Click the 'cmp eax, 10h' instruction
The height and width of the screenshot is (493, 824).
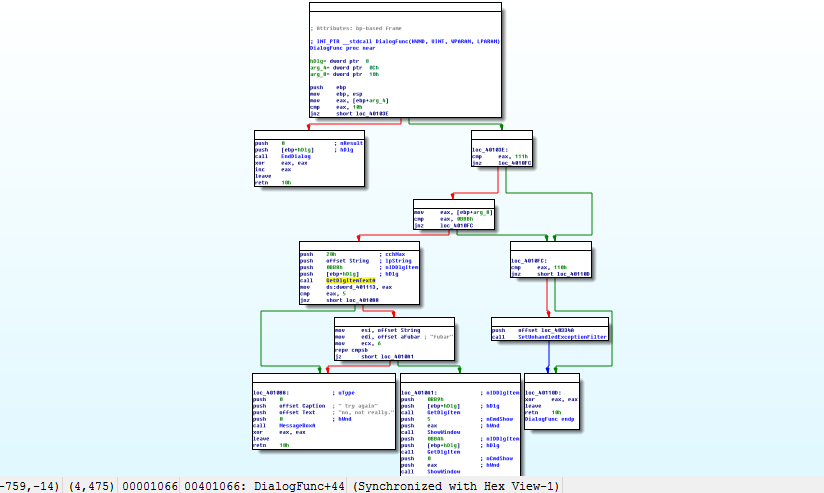336,107
